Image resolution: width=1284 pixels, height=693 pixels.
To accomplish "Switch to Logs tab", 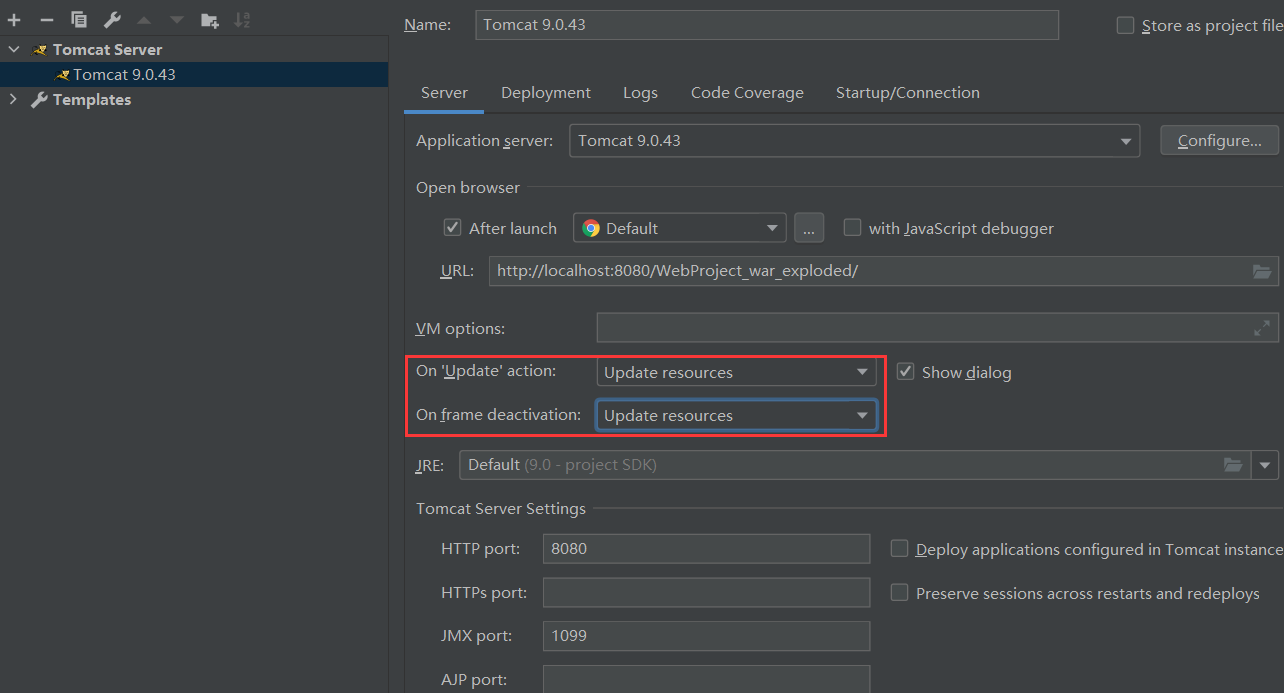I will 640,93.
